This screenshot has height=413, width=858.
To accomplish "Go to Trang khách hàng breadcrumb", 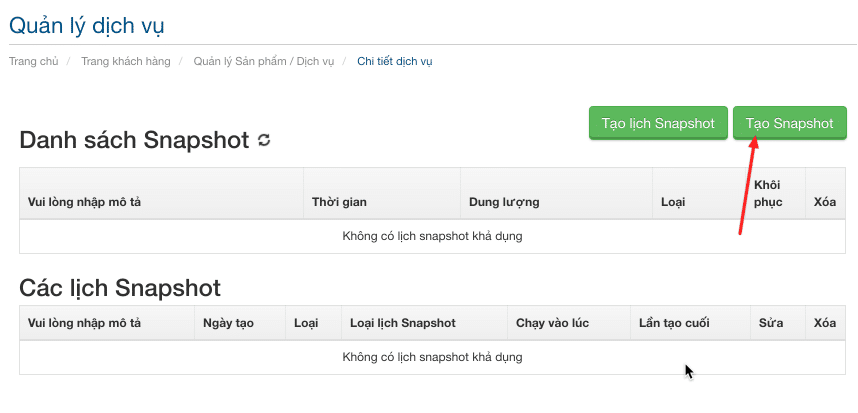I will point(126,61).
